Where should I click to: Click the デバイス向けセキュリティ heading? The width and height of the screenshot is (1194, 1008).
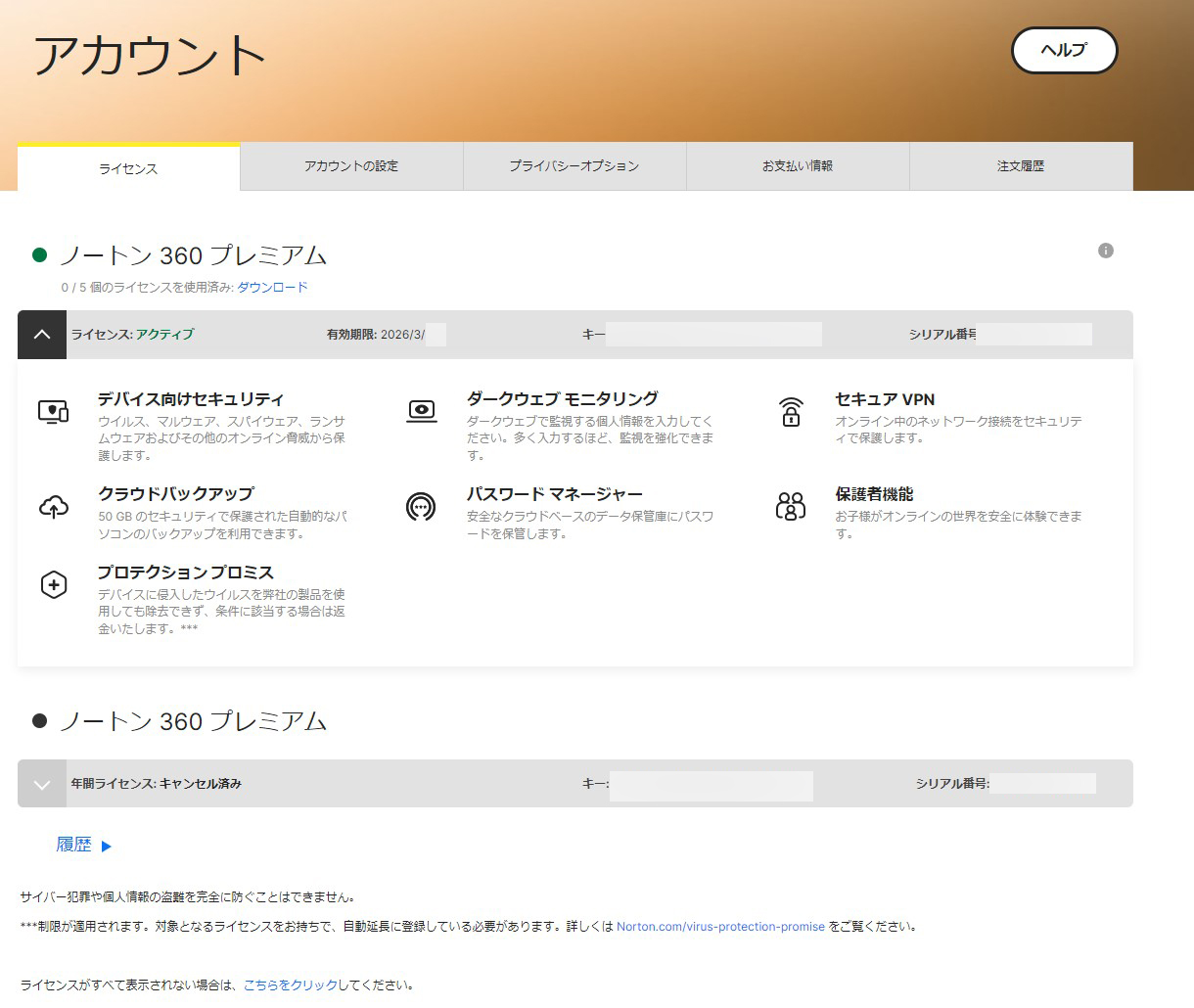tap(191, 399)
